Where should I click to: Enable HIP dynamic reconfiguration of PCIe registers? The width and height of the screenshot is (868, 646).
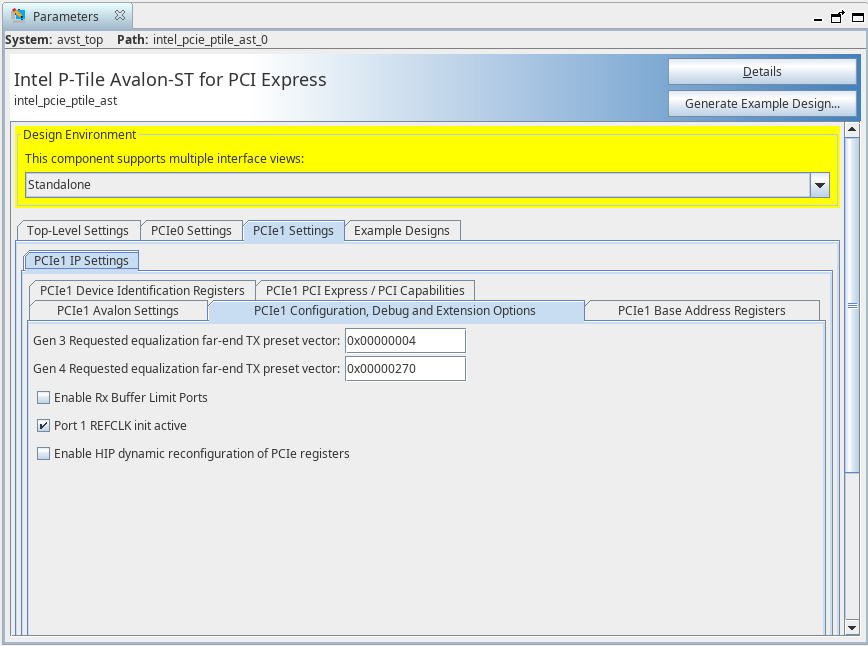43,454
